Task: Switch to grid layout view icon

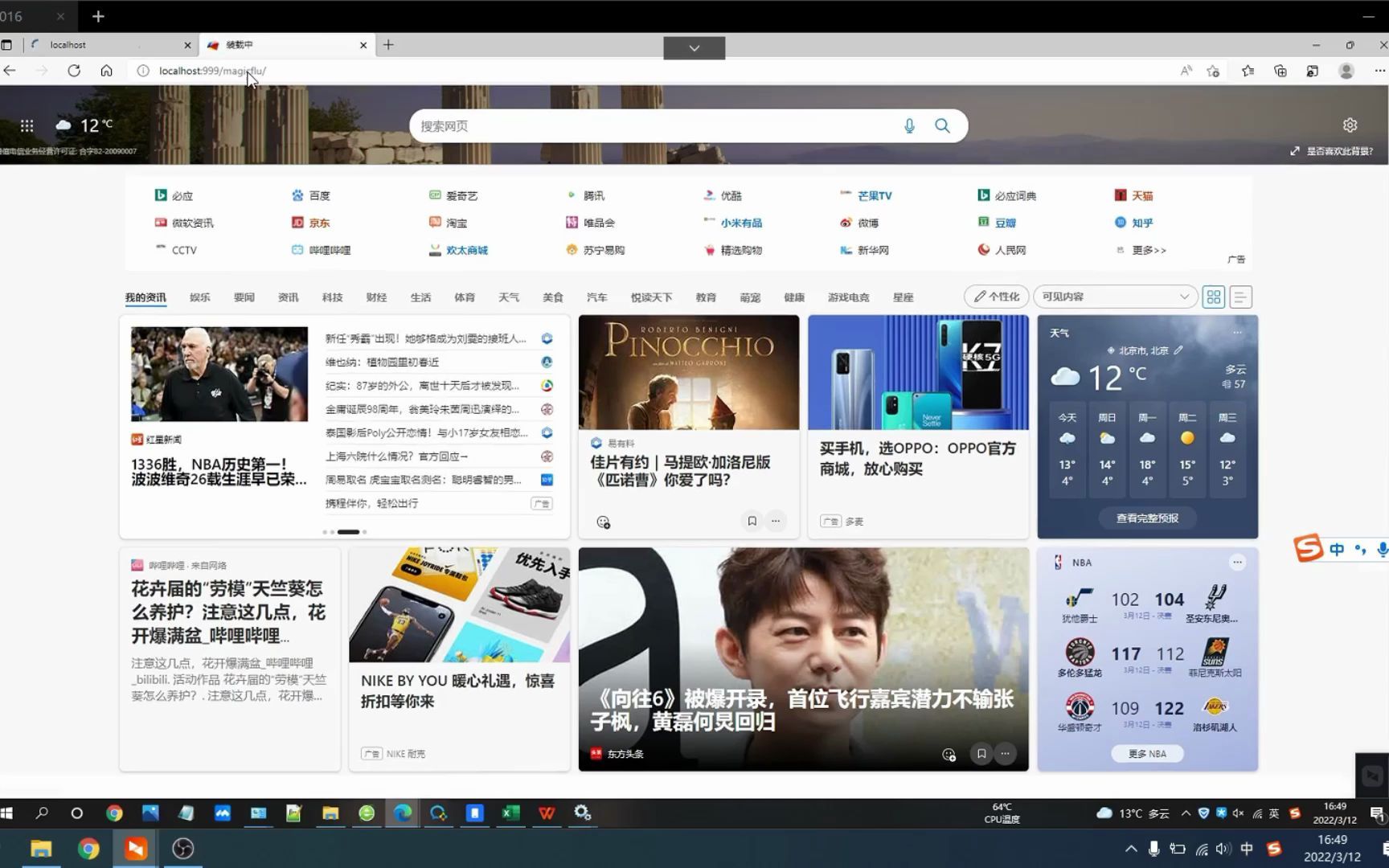Action: point(1214,297)
